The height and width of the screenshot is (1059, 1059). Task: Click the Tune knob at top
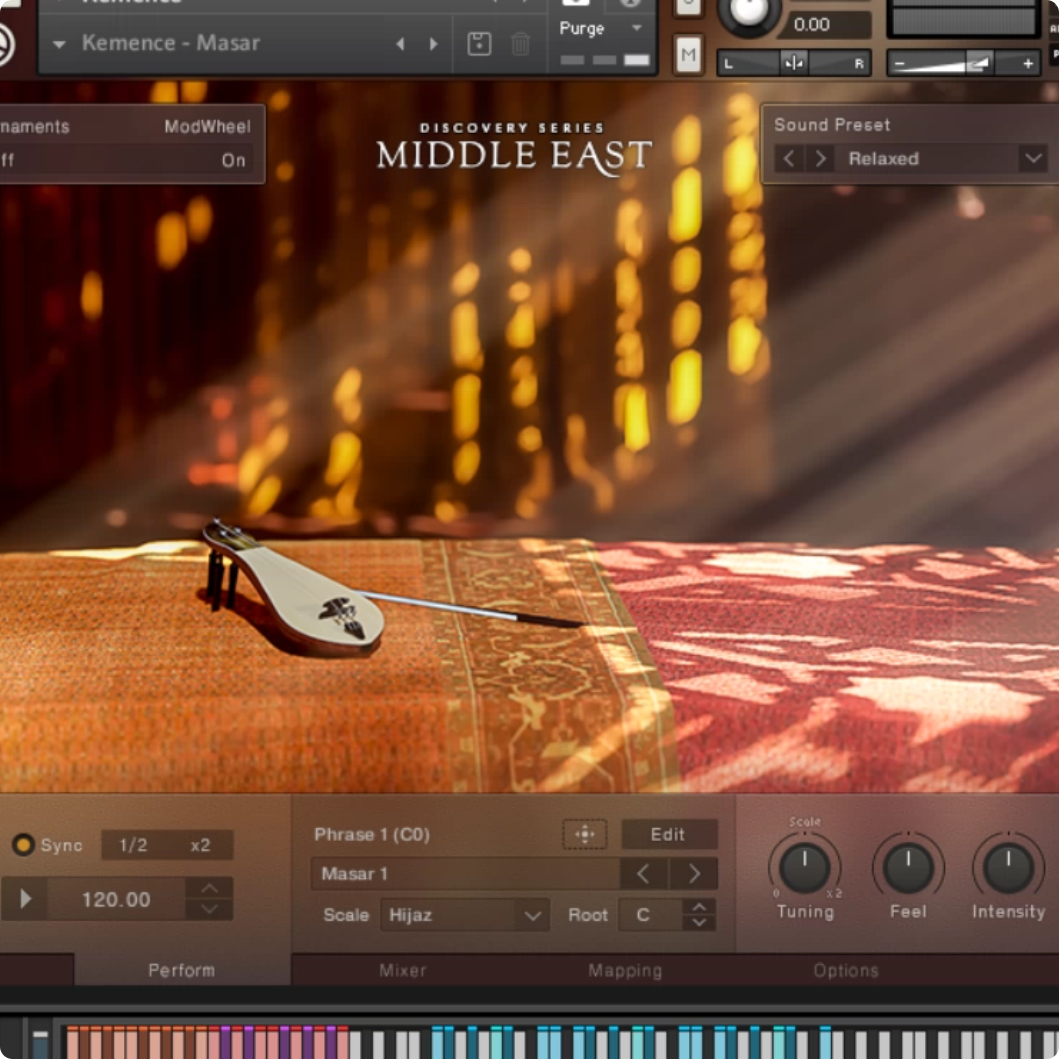(748, 12)
